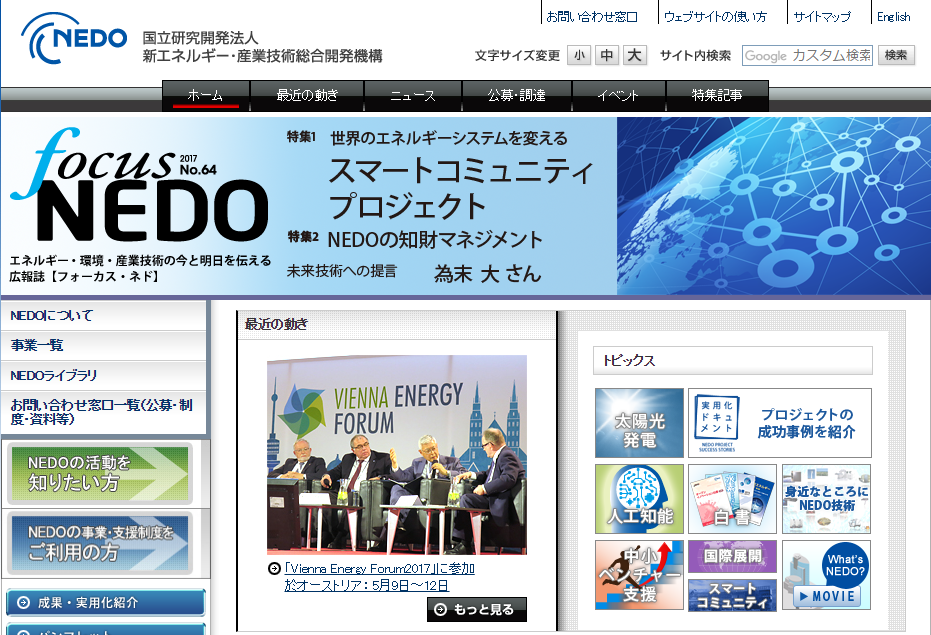This screenshot has width=931, height=635.
Task: Open the ニュース navigation tab
Action: click(413, 96)
